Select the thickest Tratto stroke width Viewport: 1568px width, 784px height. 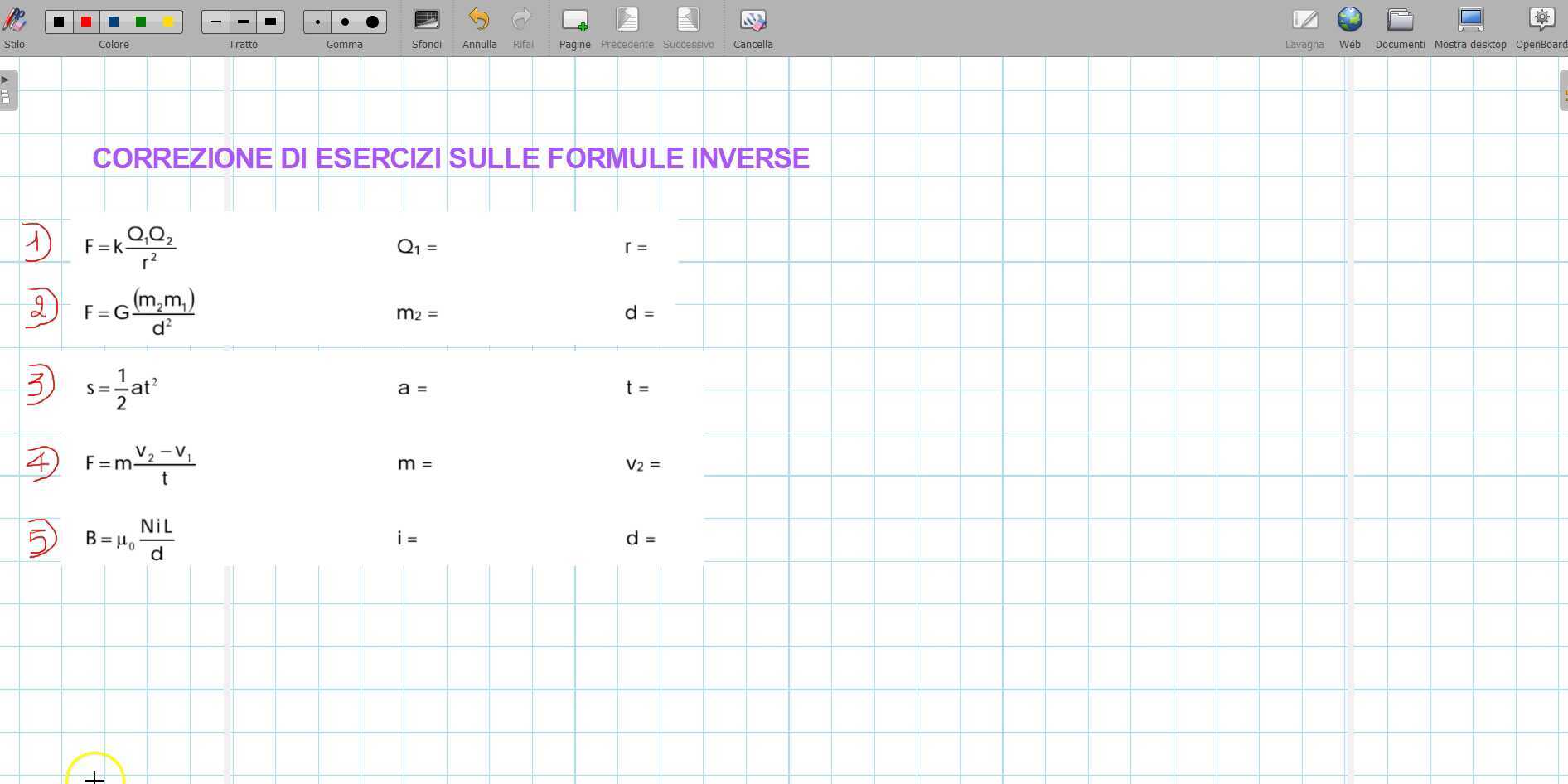coord(270,22)
